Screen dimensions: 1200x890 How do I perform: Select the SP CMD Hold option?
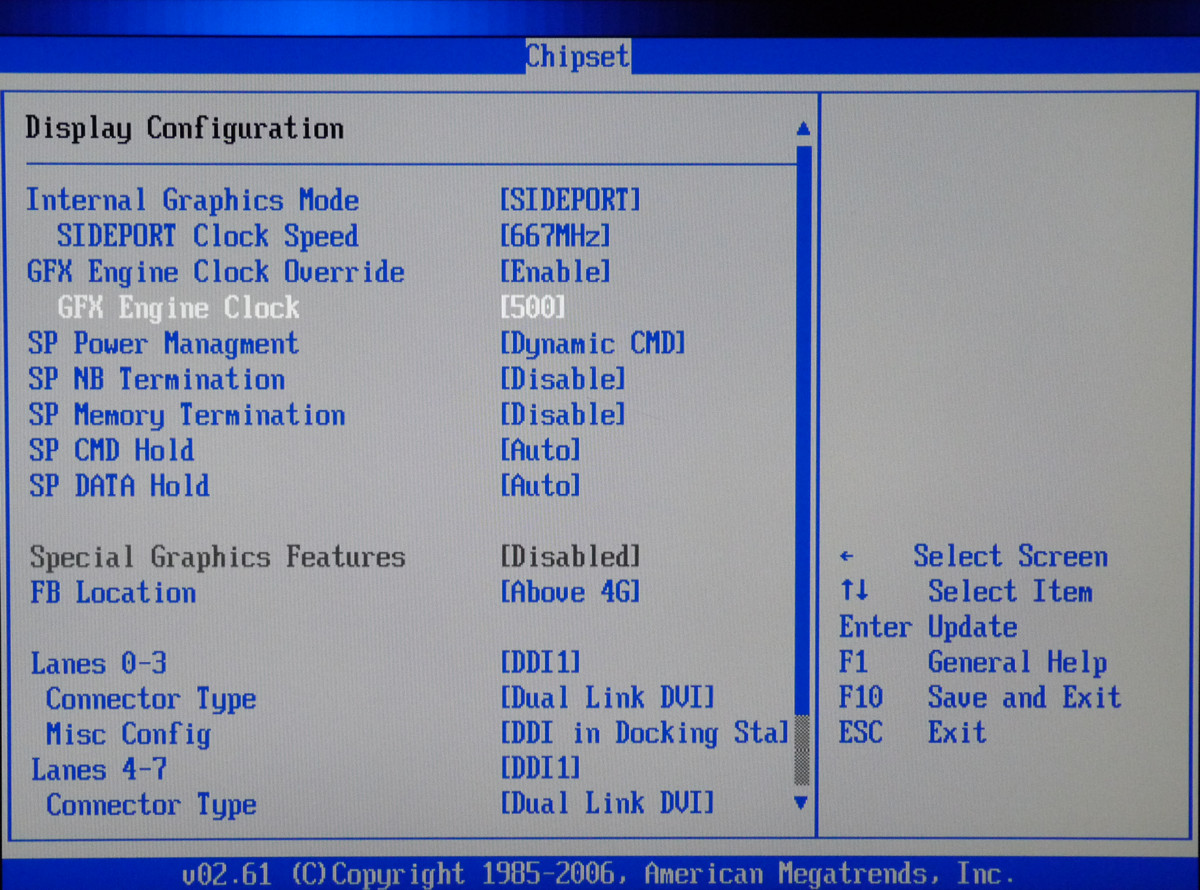(x=111, y=450)
